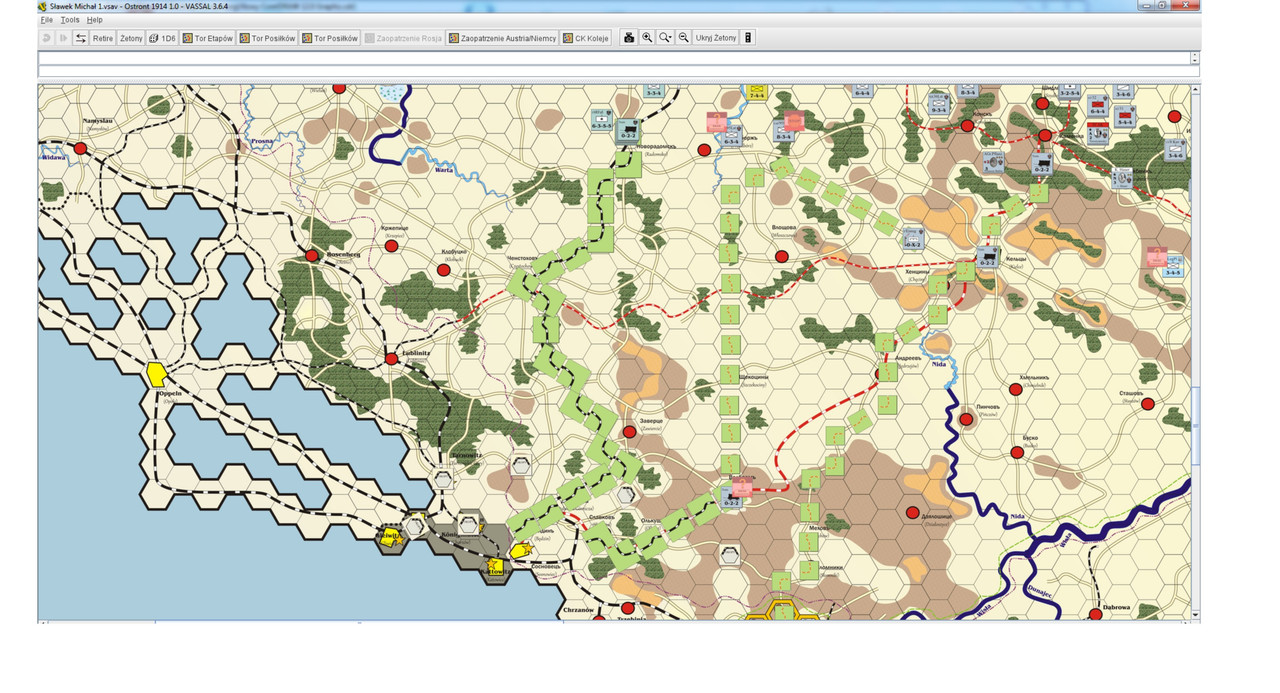Image resolution: width=1280 pixels, height=693 pixels.
Task: Click the camera map snapshot icon
Action: pos(629,38)
